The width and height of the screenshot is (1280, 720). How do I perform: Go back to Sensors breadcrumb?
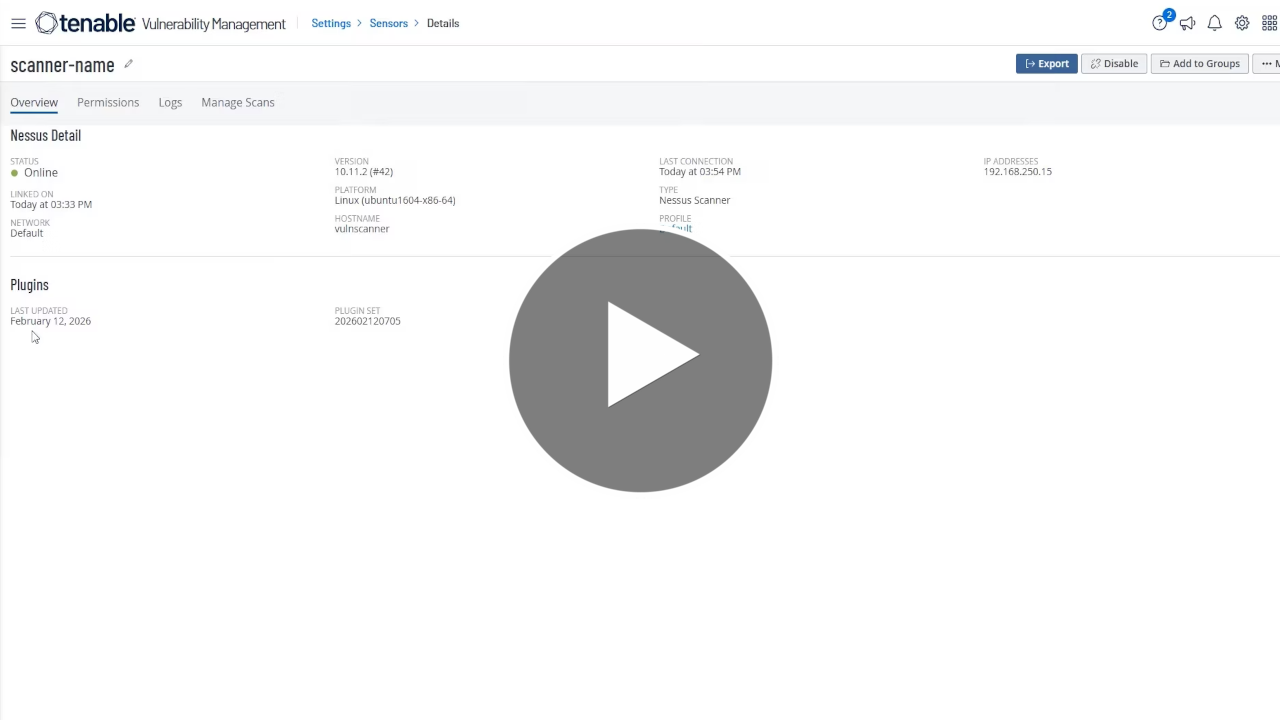389,23
